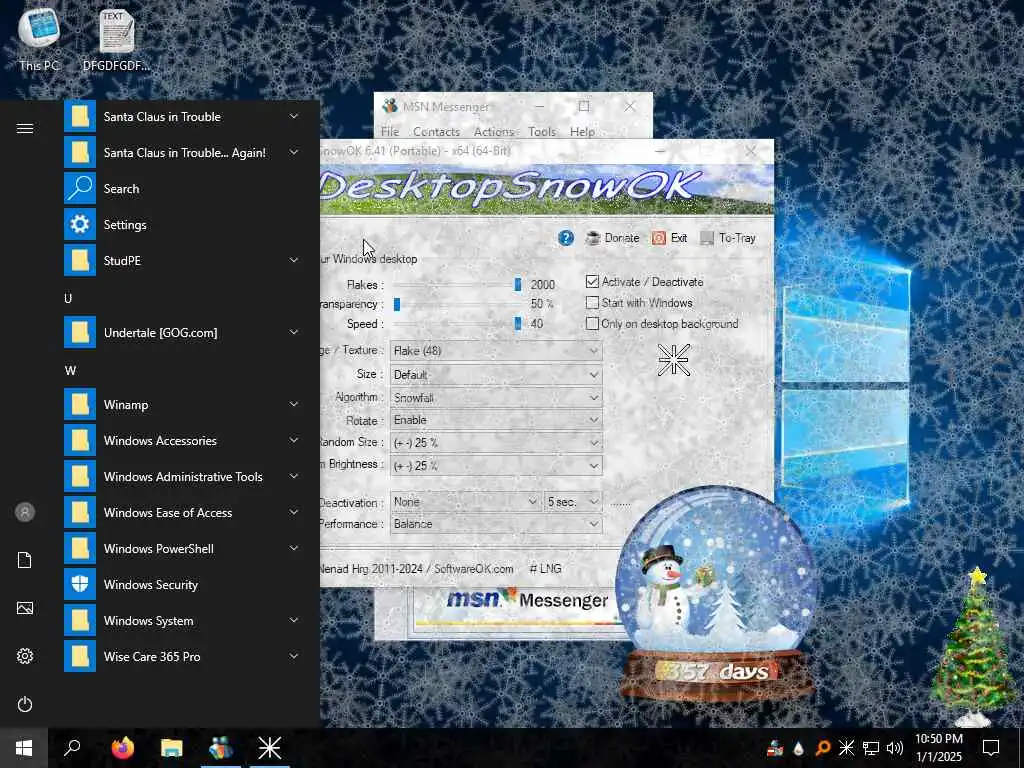
Task: Open Tools menu in MSN Messenger
Action: point(542,131)
